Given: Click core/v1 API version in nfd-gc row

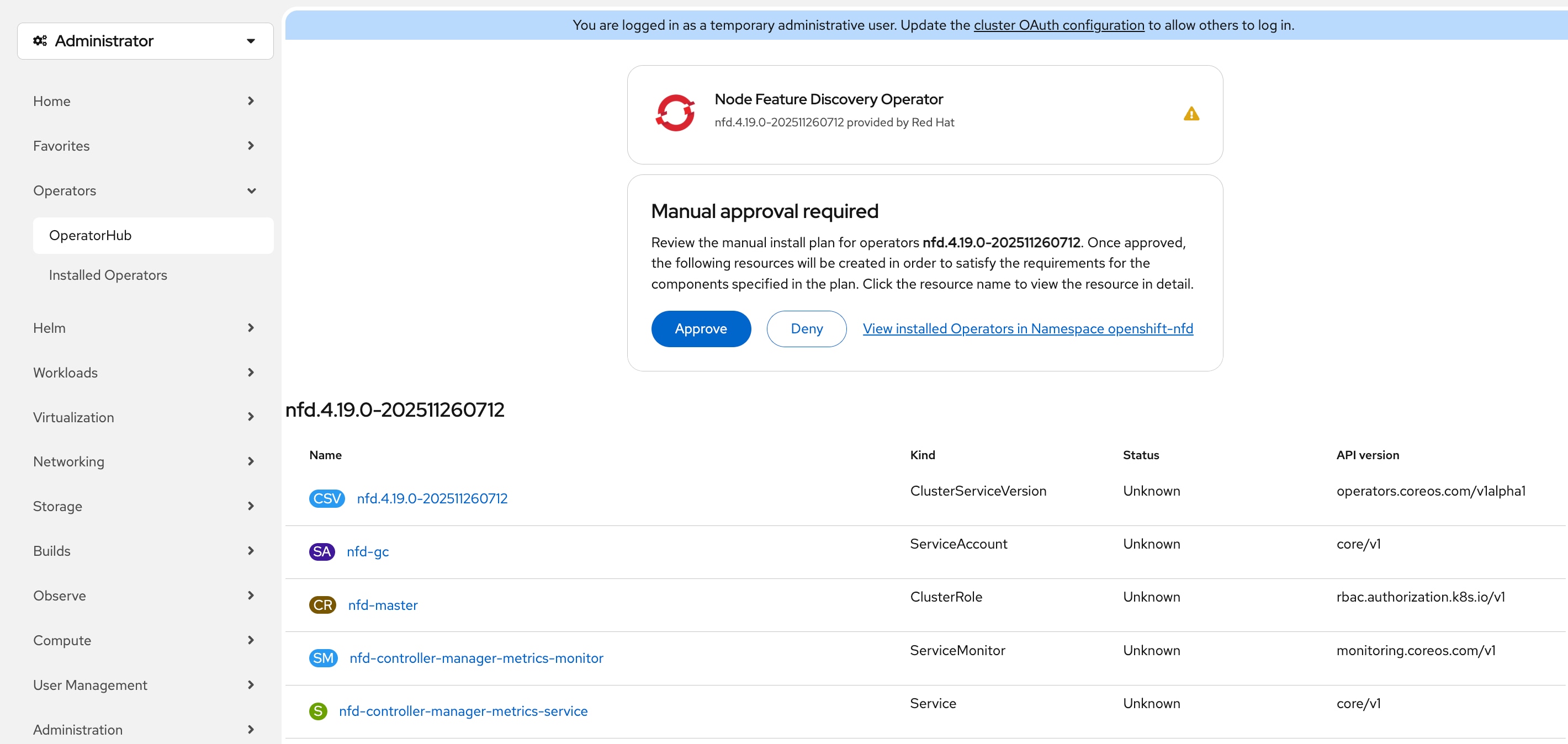Looking at the screenshot, I should [1359, 544].
